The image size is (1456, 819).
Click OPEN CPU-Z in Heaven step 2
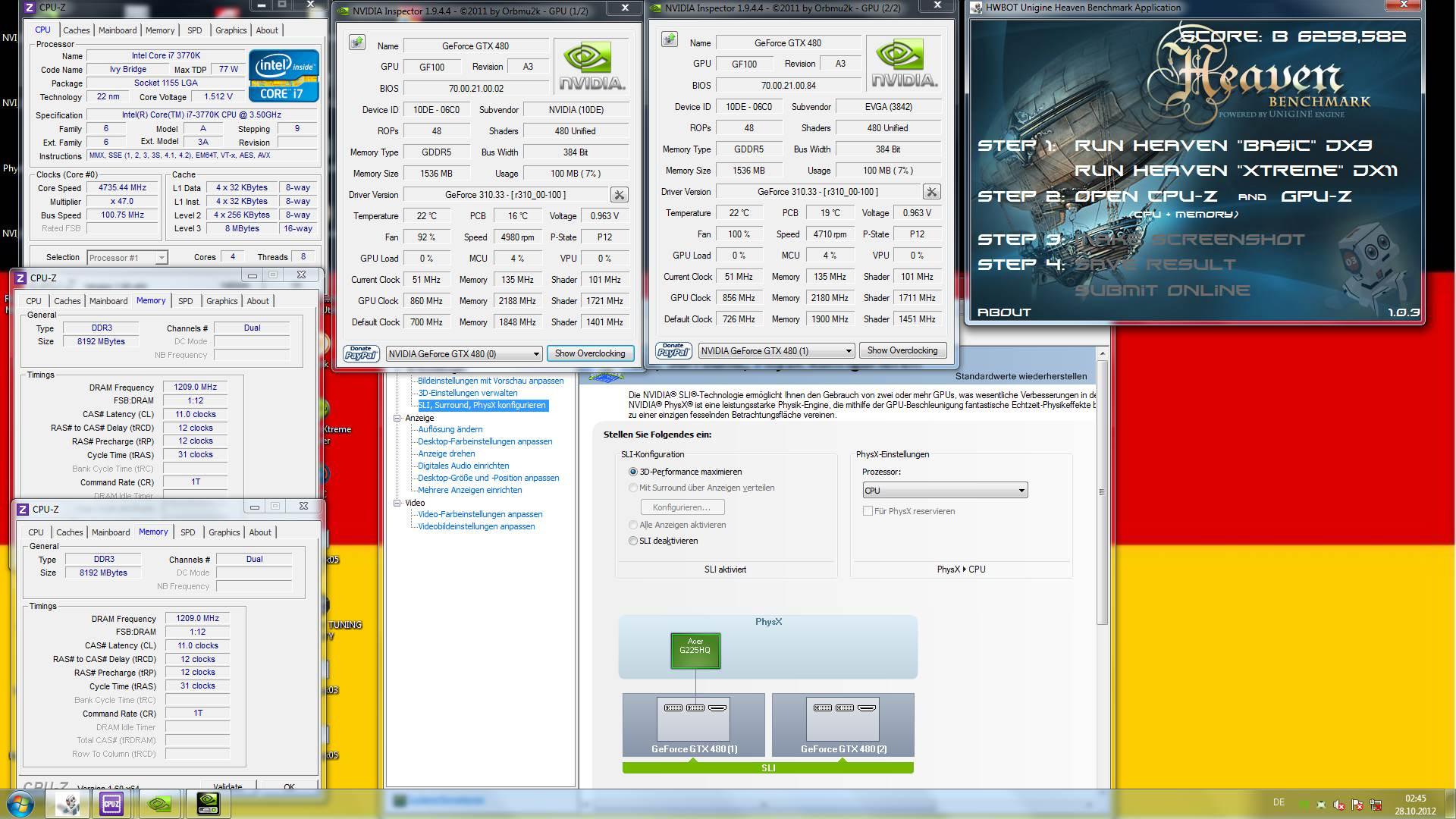click(x=1146, y=196)
